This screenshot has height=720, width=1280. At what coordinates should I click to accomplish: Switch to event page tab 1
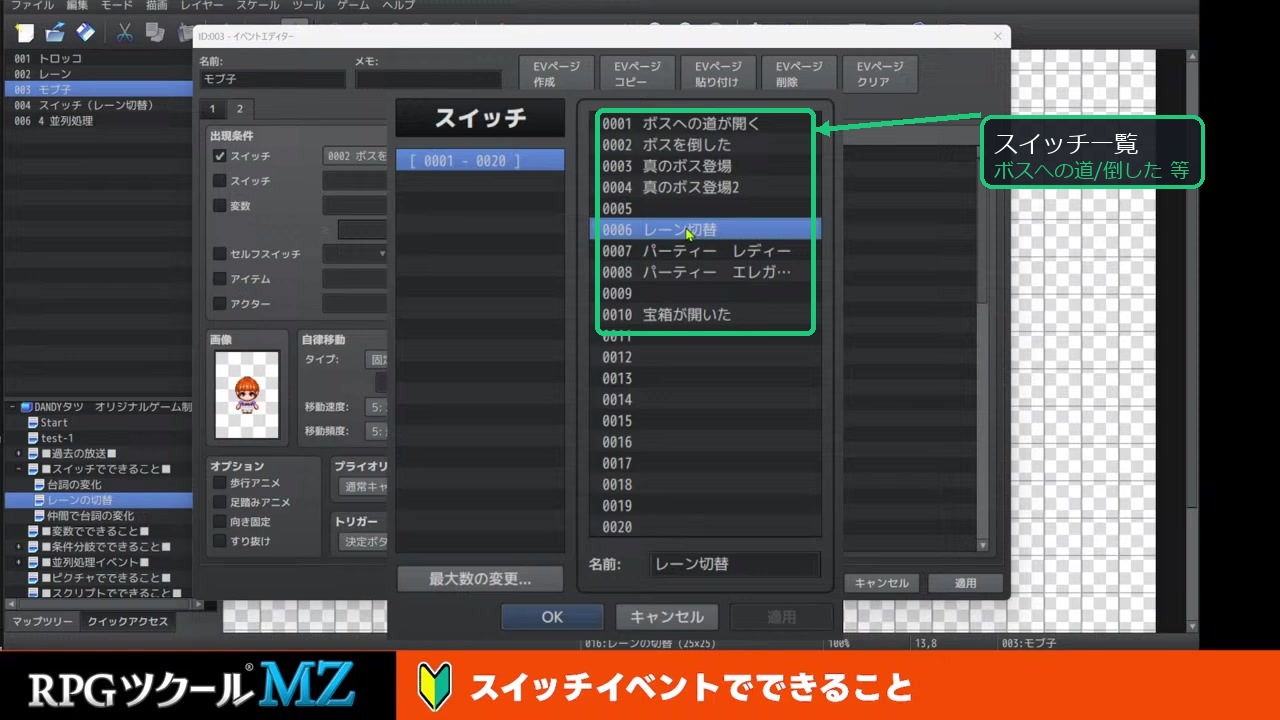pos(212,109)
